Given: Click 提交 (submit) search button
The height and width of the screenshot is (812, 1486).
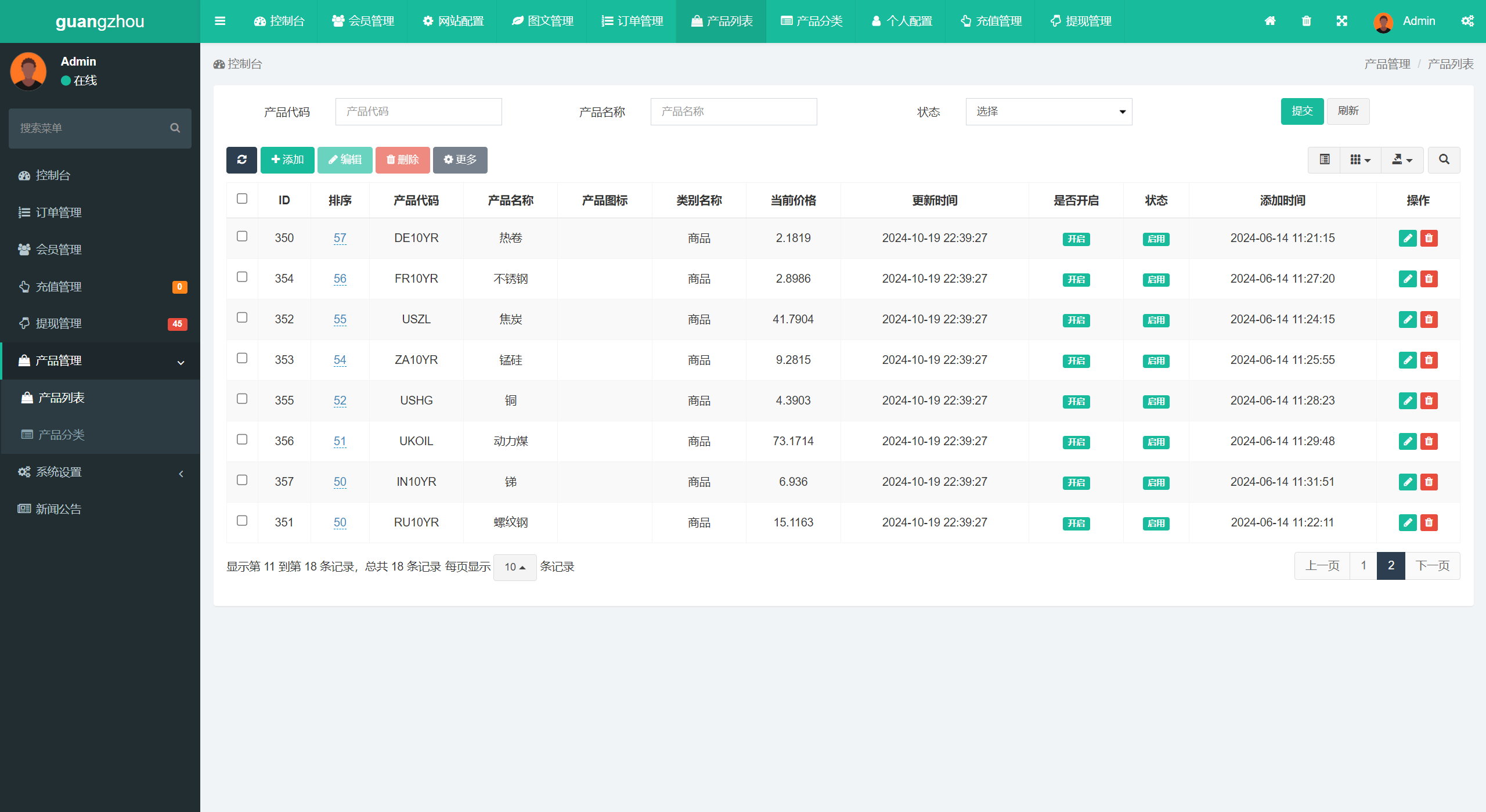Looking at the screenshot, I should point(1302,111).
